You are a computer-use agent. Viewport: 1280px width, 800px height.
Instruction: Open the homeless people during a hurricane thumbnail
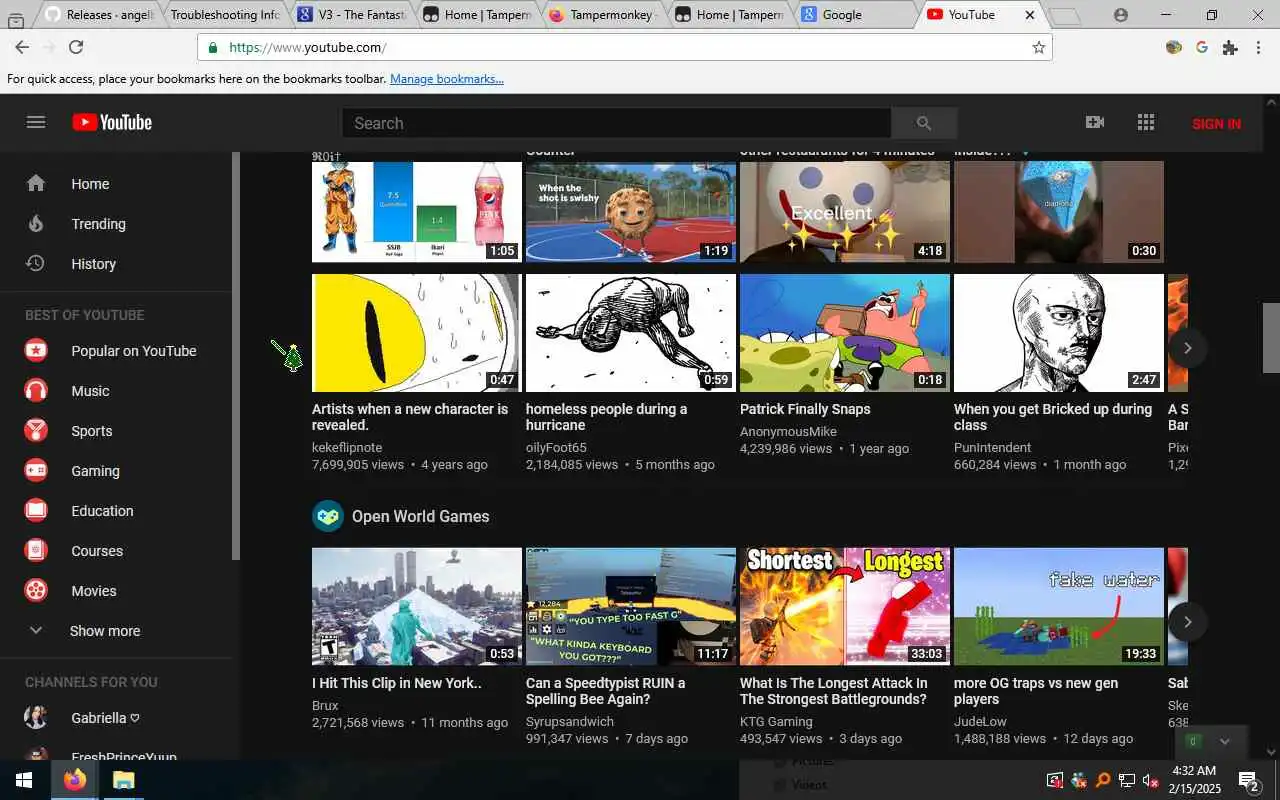(631, 333)
